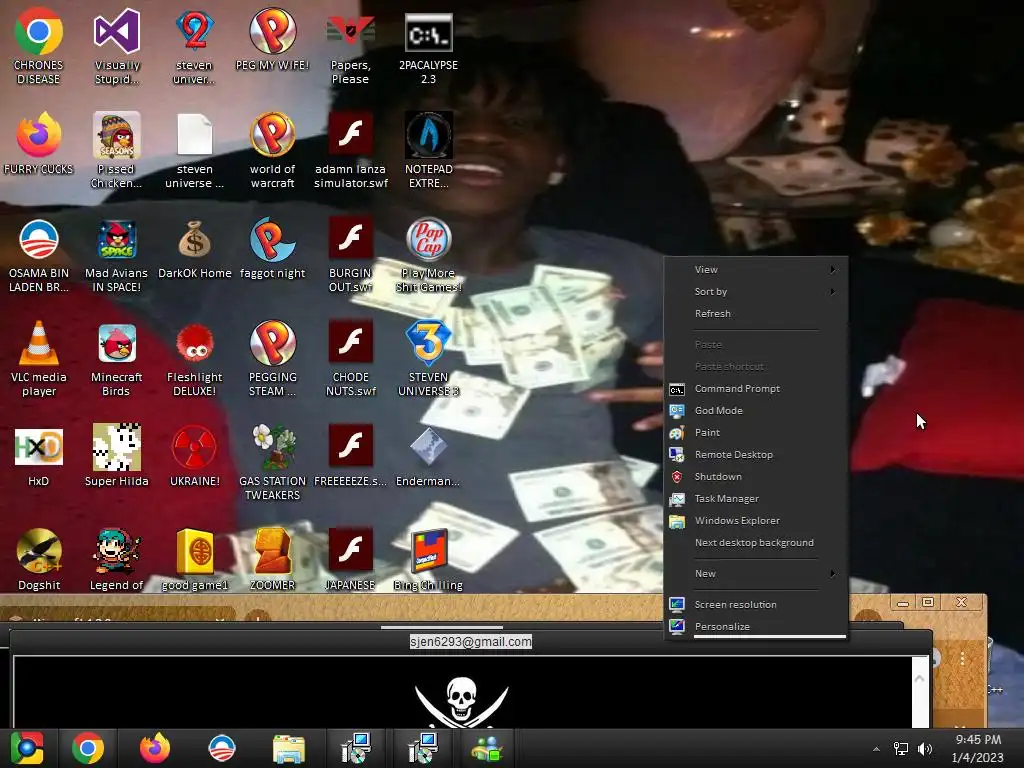Open the file explorer taskbar icon
This screenshot has width=1024, height=768.
point(288,748)
